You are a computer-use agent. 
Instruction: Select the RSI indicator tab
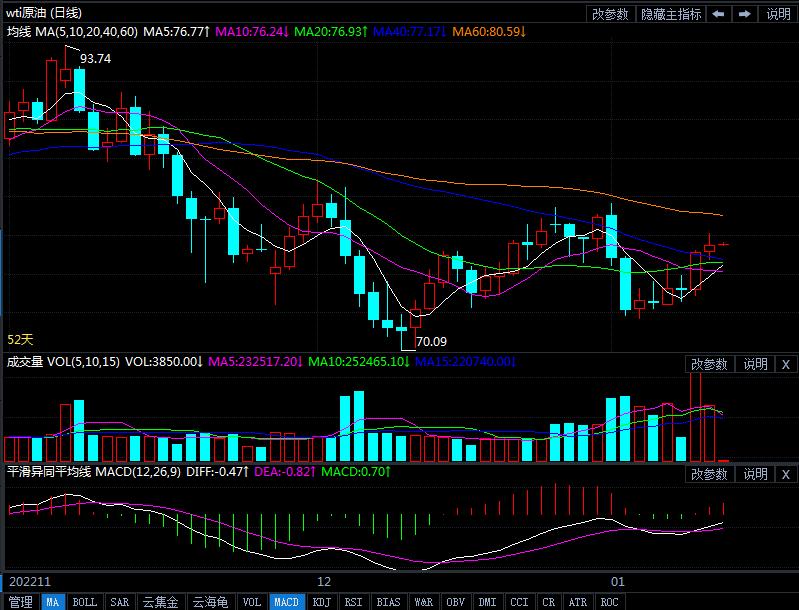353,602
